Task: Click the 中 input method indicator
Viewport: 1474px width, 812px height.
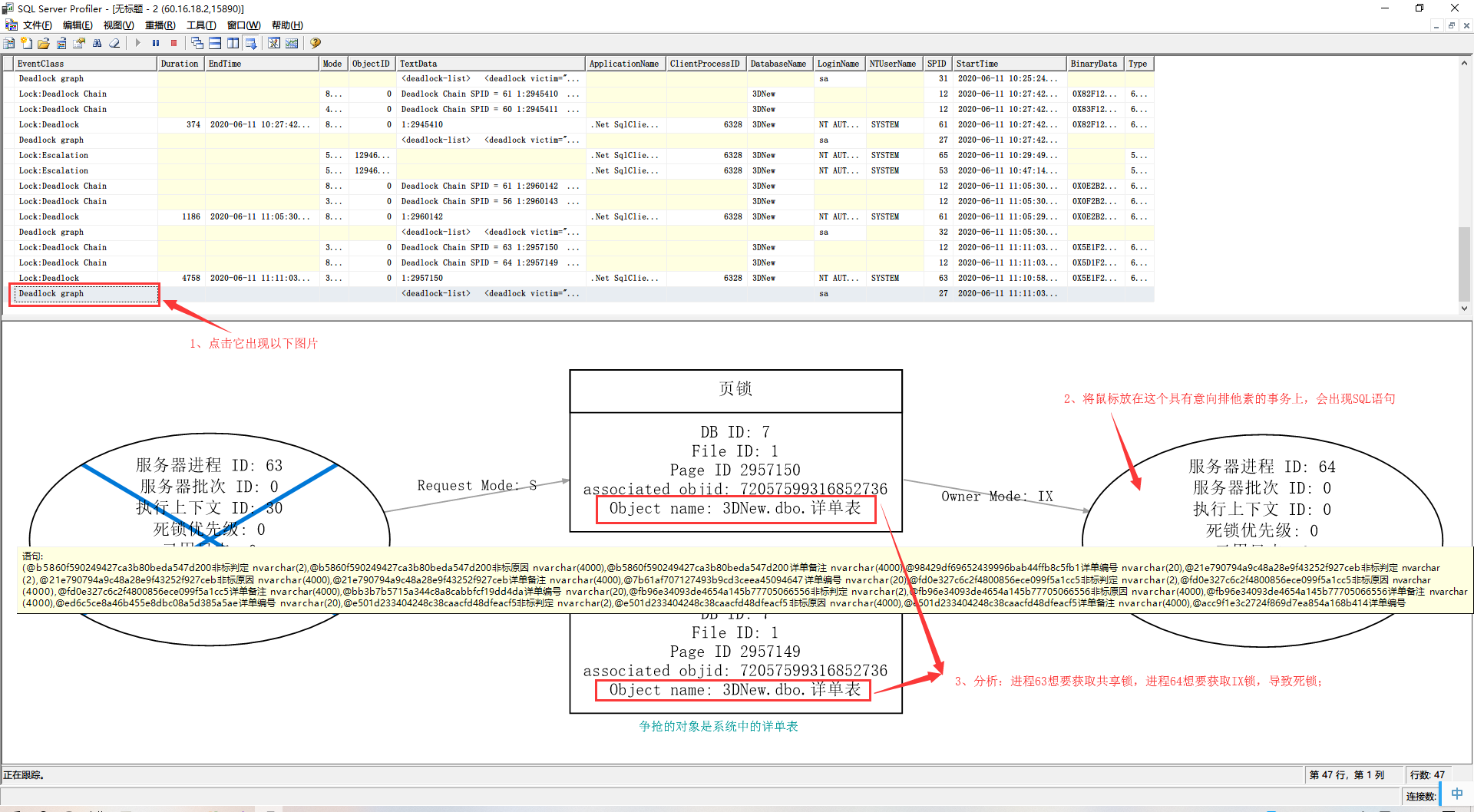Action: 1456,794
